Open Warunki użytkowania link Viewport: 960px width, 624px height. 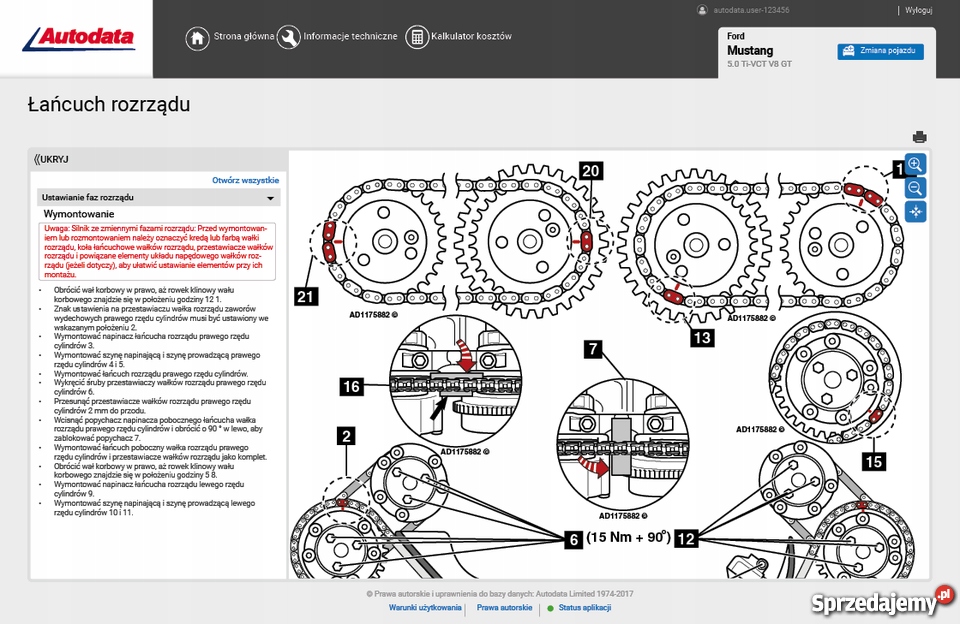[425, 607]
